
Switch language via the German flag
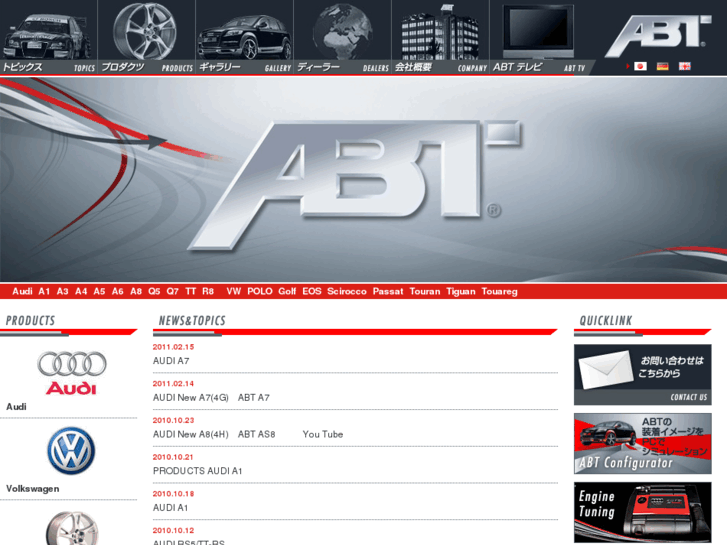click(663, 66)
